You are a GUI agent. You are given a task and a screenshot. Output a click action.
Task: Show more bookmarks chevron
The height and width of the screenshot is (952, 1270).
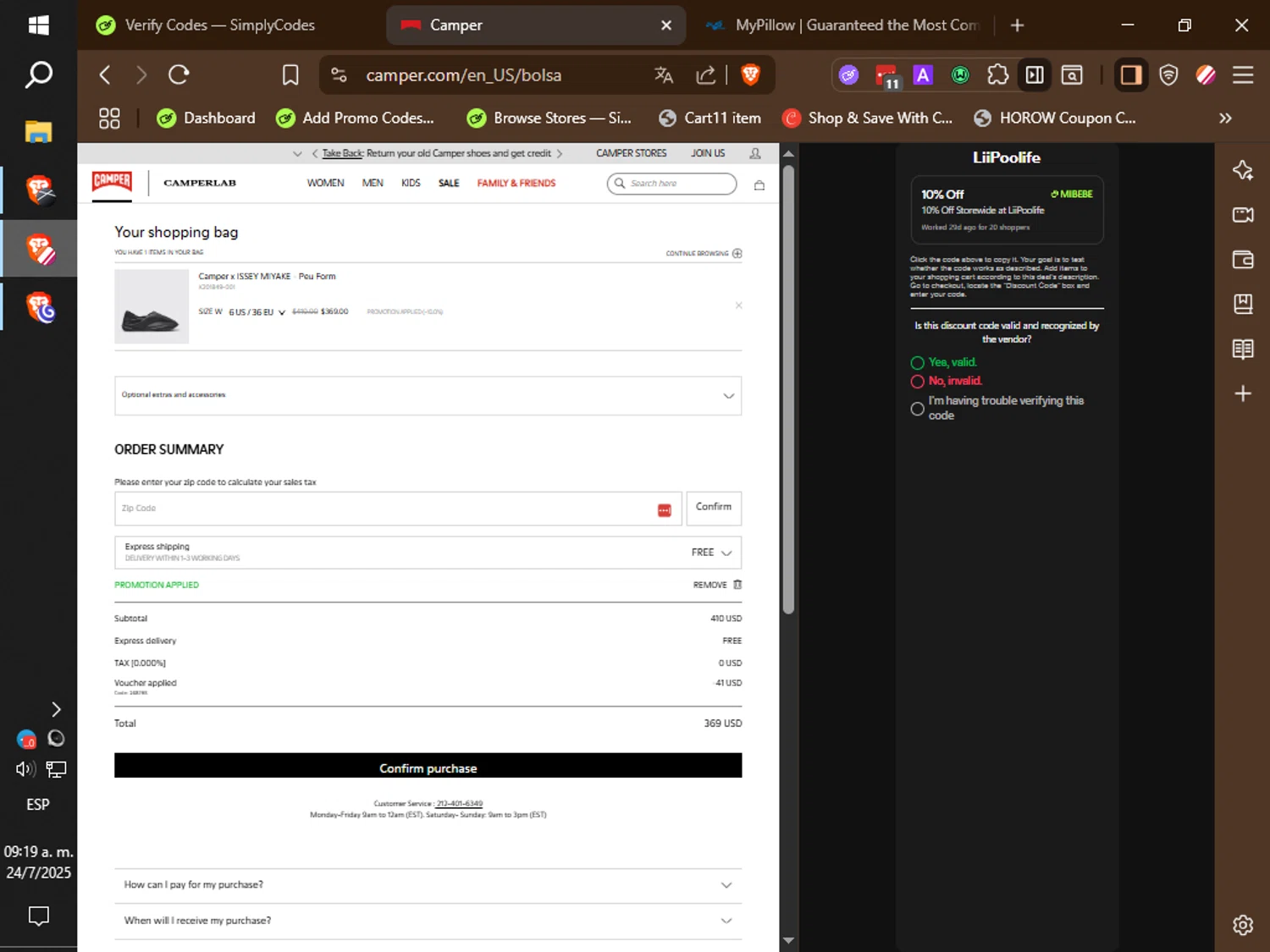click(1225, 118)
